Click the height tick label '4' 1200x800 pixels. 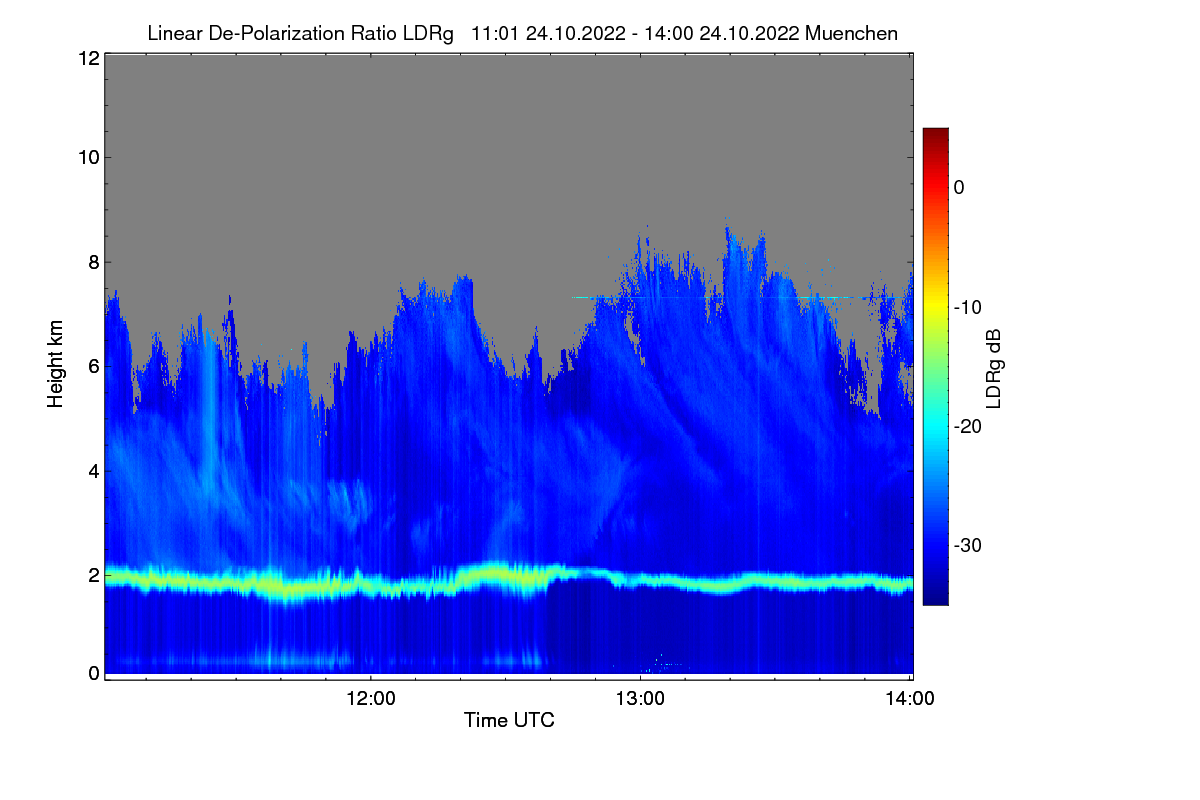[93, 470]
